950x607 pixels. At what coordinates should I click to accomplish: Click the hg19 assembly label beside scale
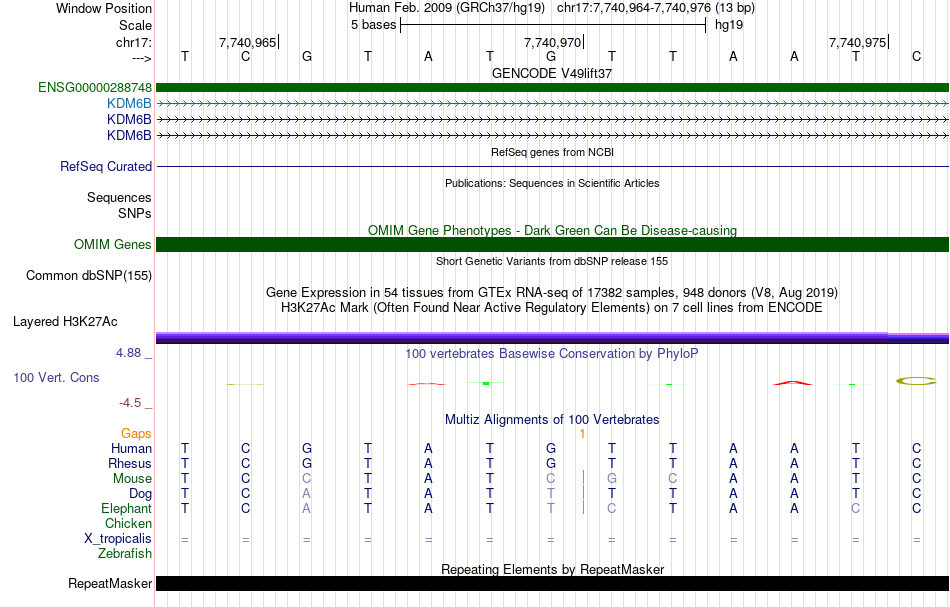point(729,25)
